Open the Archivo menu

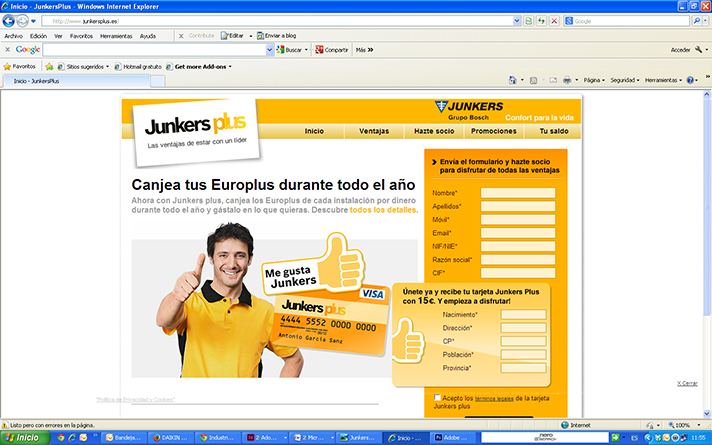14,36
